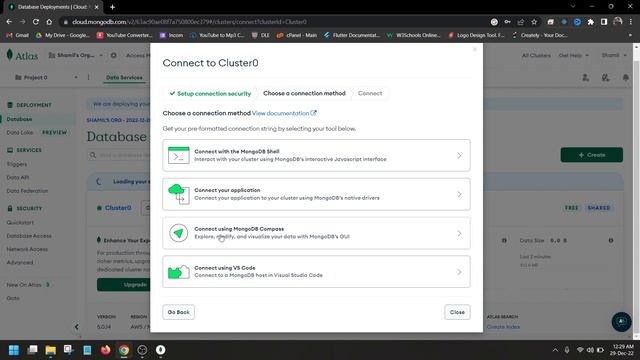Open Triggers in the sidebar

tap(17, 164)
